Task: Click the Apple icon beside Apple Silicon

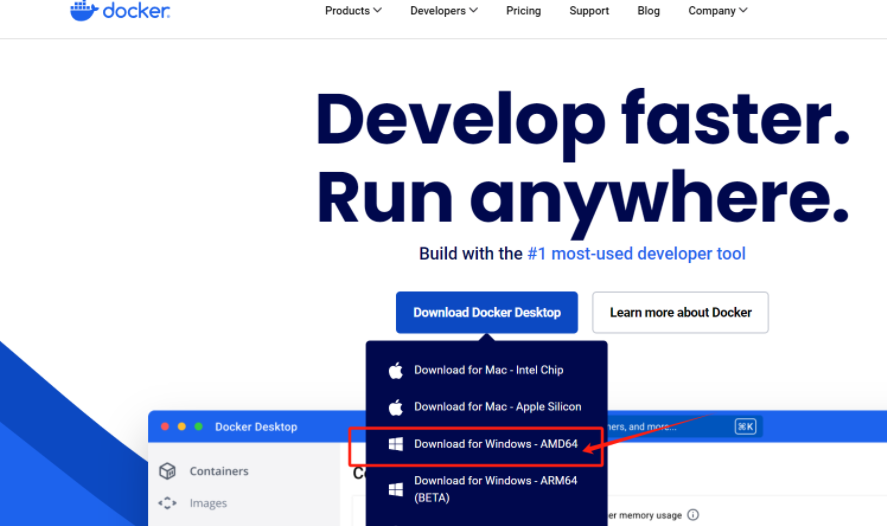Action: point(395,407)
